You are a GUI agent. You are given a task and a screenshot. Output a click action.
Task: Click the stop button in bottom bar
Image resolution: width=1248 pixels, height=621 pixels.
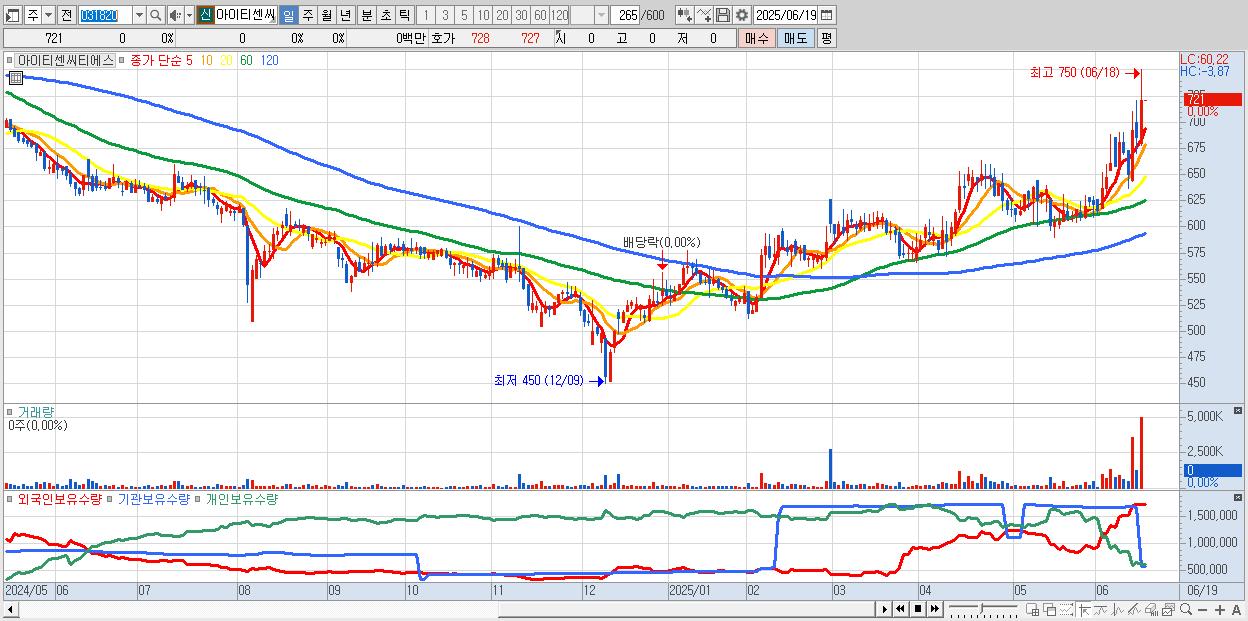pos(917,609)
